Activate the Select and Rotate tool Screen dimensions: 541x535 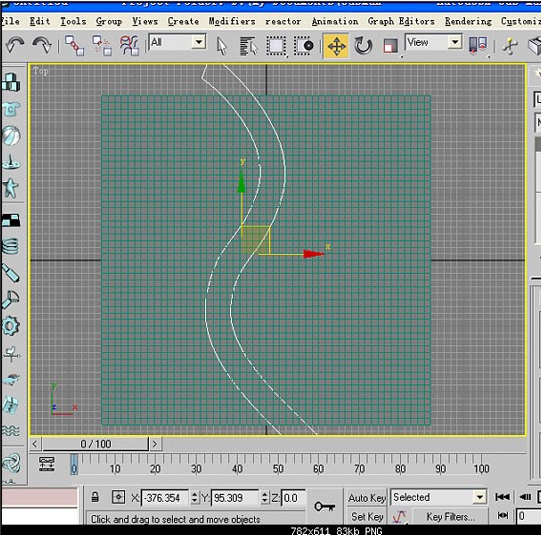tap(363, 46)
